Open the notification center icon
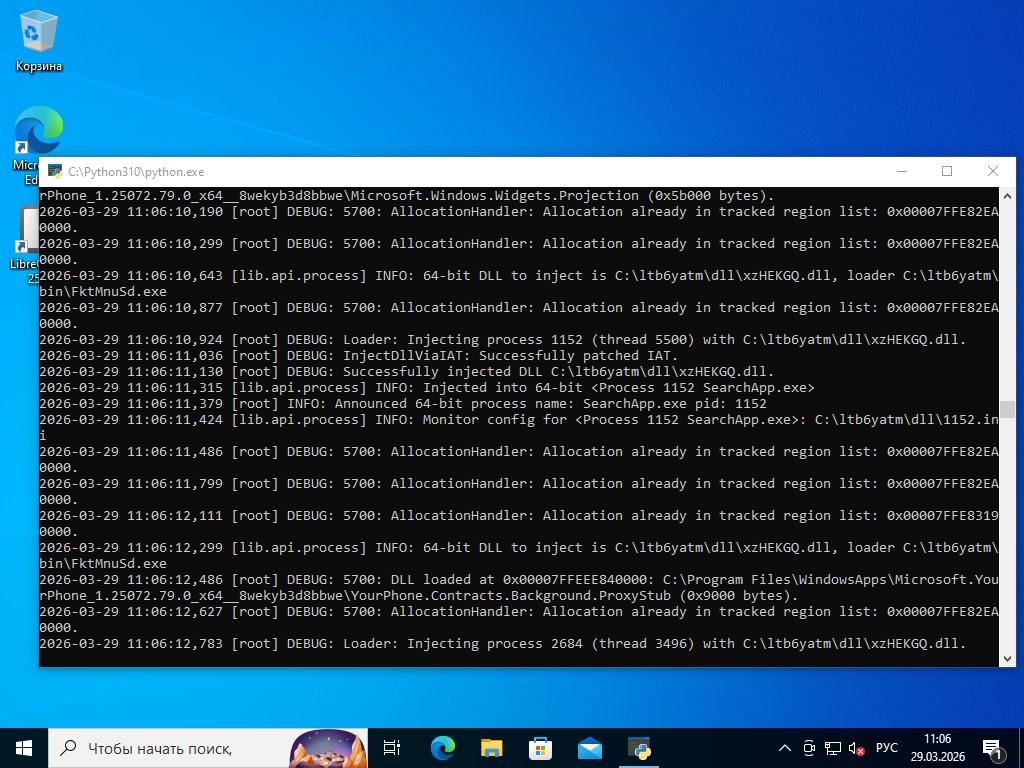 click(x=993, y=748)
